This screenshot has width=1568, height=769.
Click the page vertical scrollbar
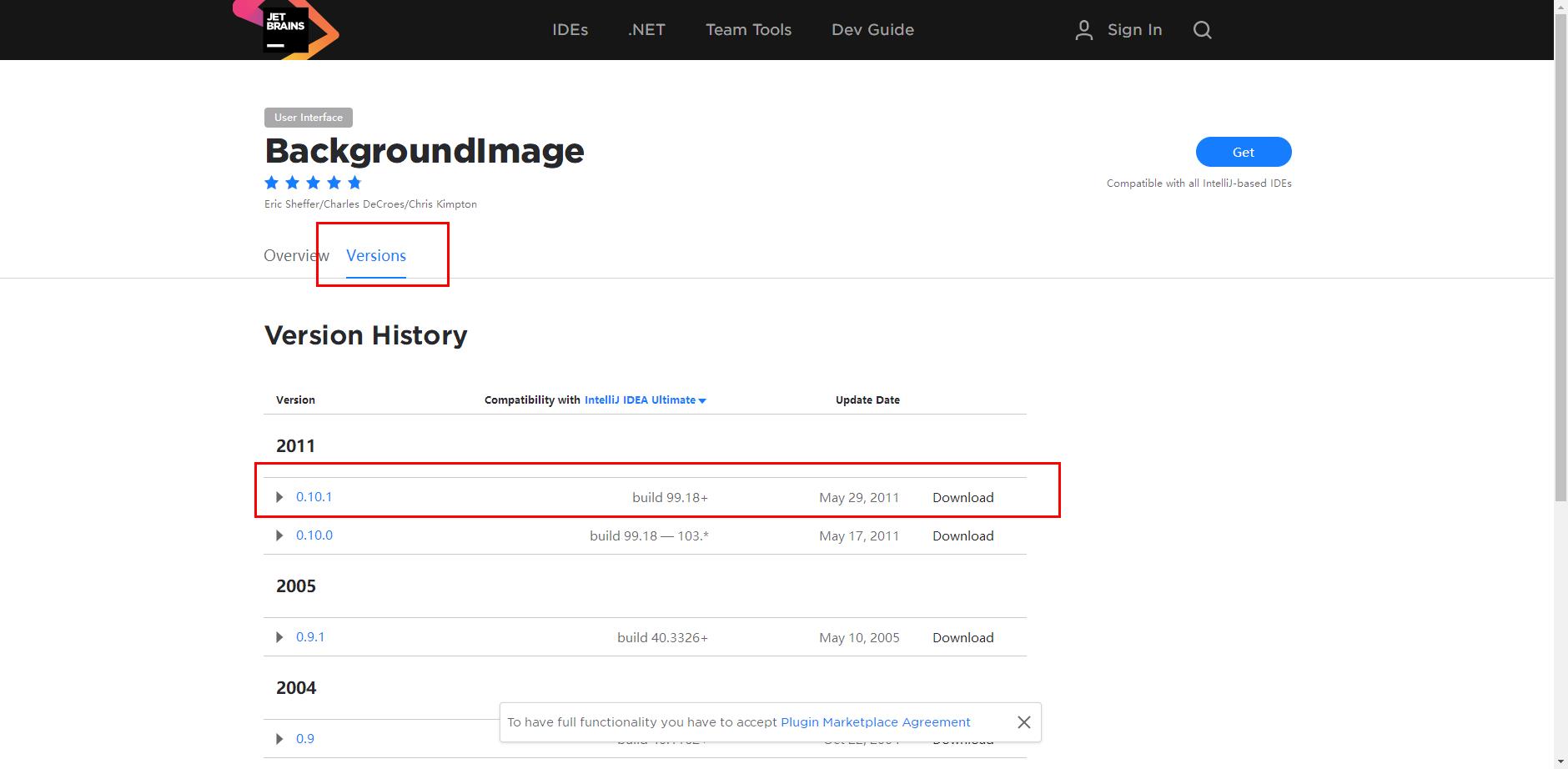[x=1560, y=250]
